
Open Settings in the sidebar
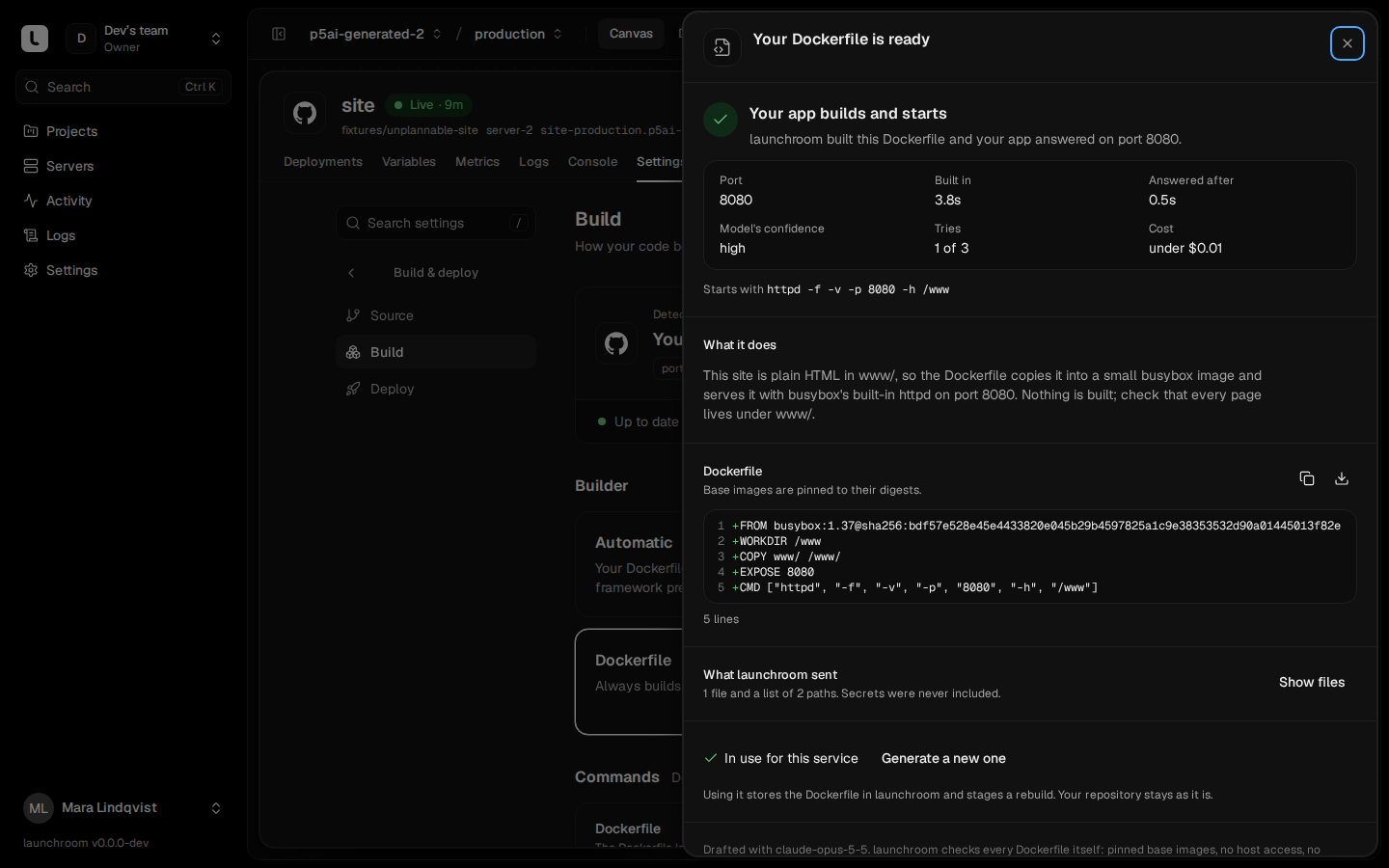(123, 270)
